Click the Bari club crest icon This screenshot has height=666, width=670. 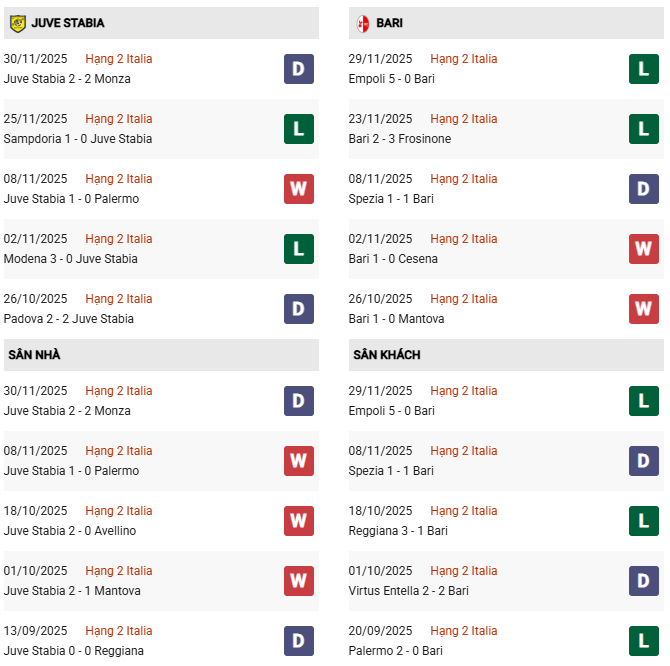point(363,22)
